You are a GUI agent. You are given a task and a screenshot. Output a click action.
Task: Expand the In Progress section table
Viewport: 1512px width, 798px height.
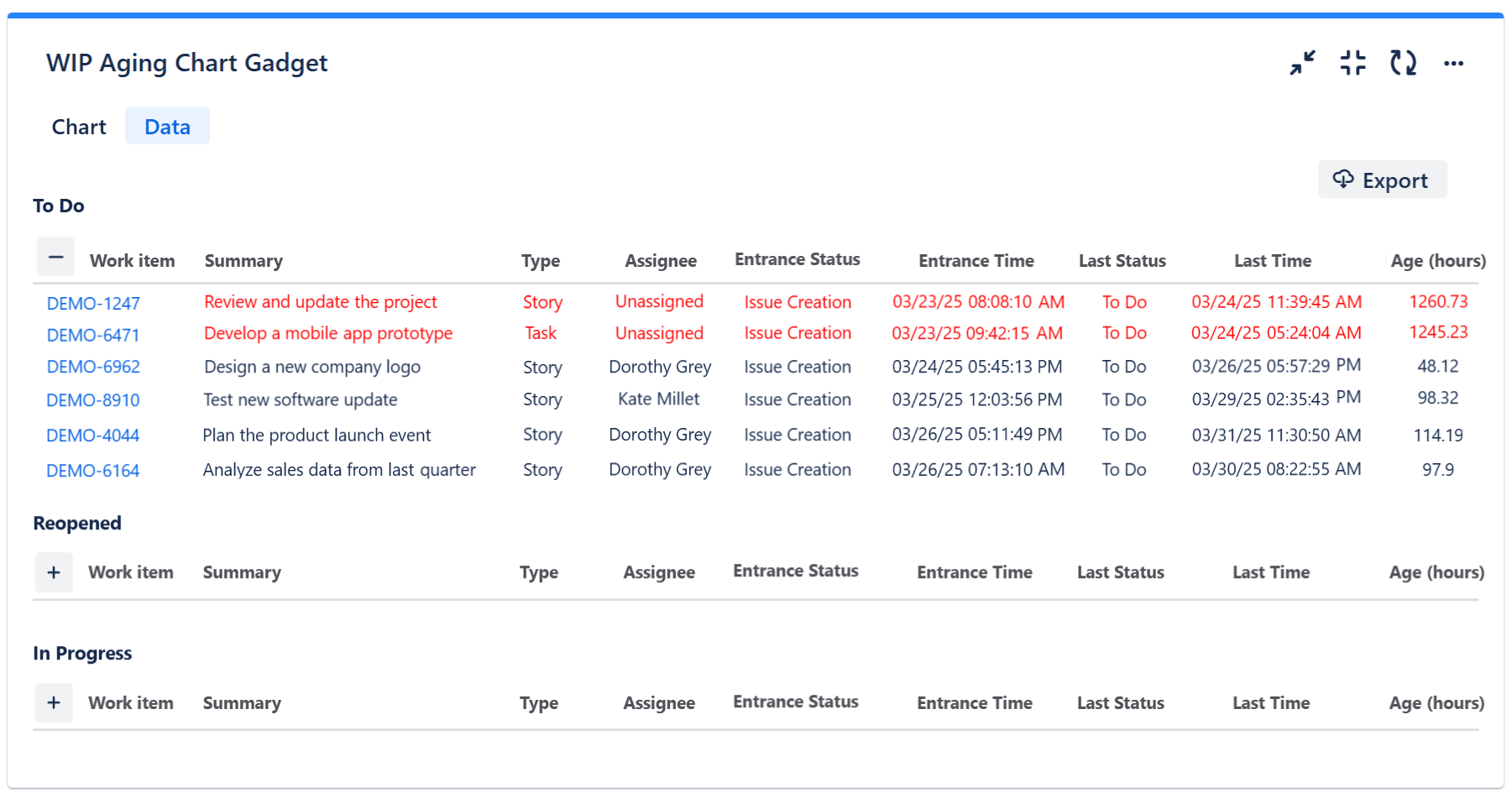[54, 702]
